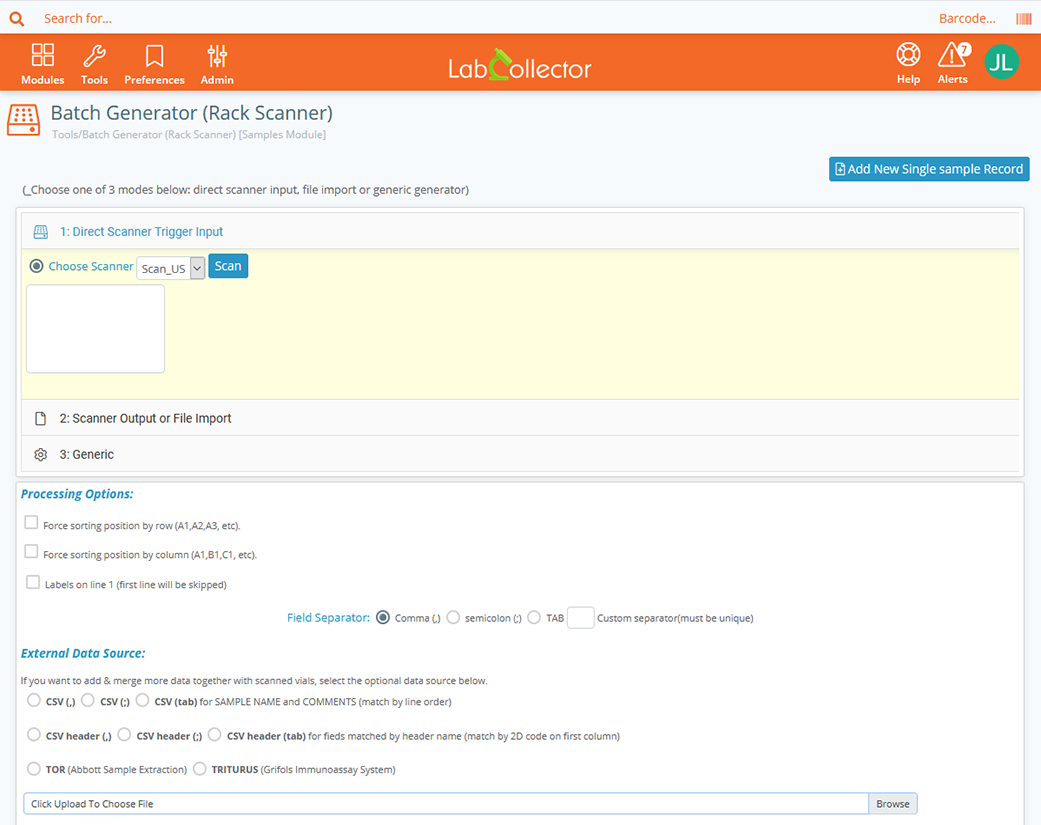This screenshot has width=1041, height=825.
Task: Click the Choose Scanner label
Action: 91,266
